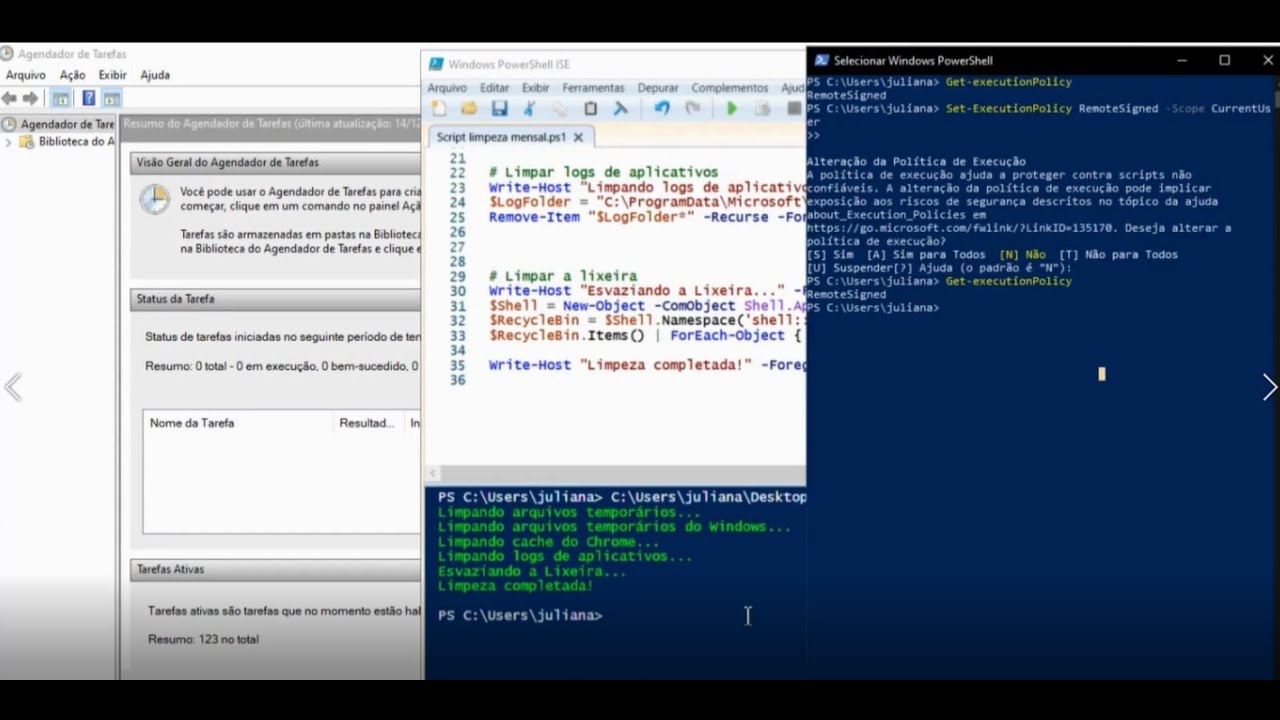This screenshot has height=720, width=1280.
Task: Open Ação menu in Agendador de Tarefas
Action: tap(72, 75)
